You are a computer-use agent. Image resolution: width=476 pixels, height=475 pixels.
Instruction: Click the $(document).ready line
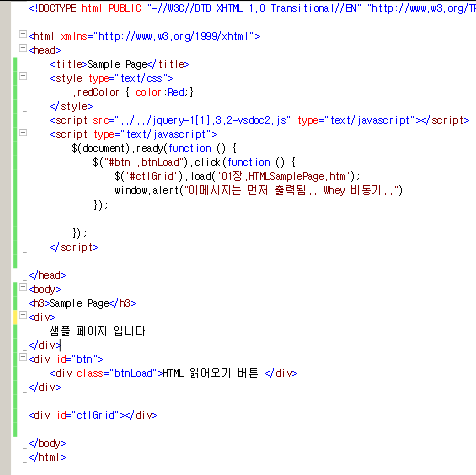pyautogui.click(x=154, y=148)
